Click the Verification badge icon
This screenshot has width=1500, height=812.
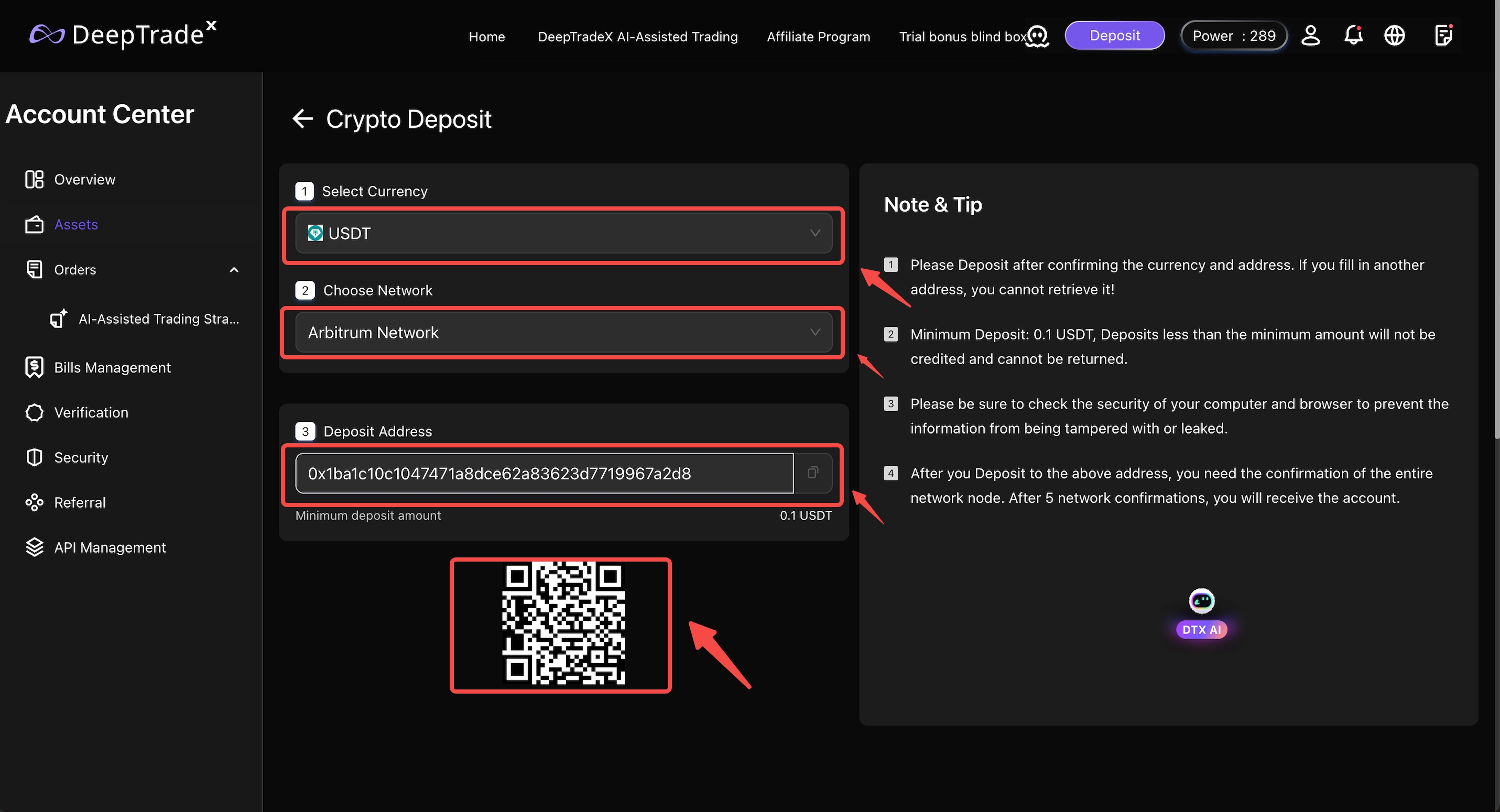coord(35,412)
